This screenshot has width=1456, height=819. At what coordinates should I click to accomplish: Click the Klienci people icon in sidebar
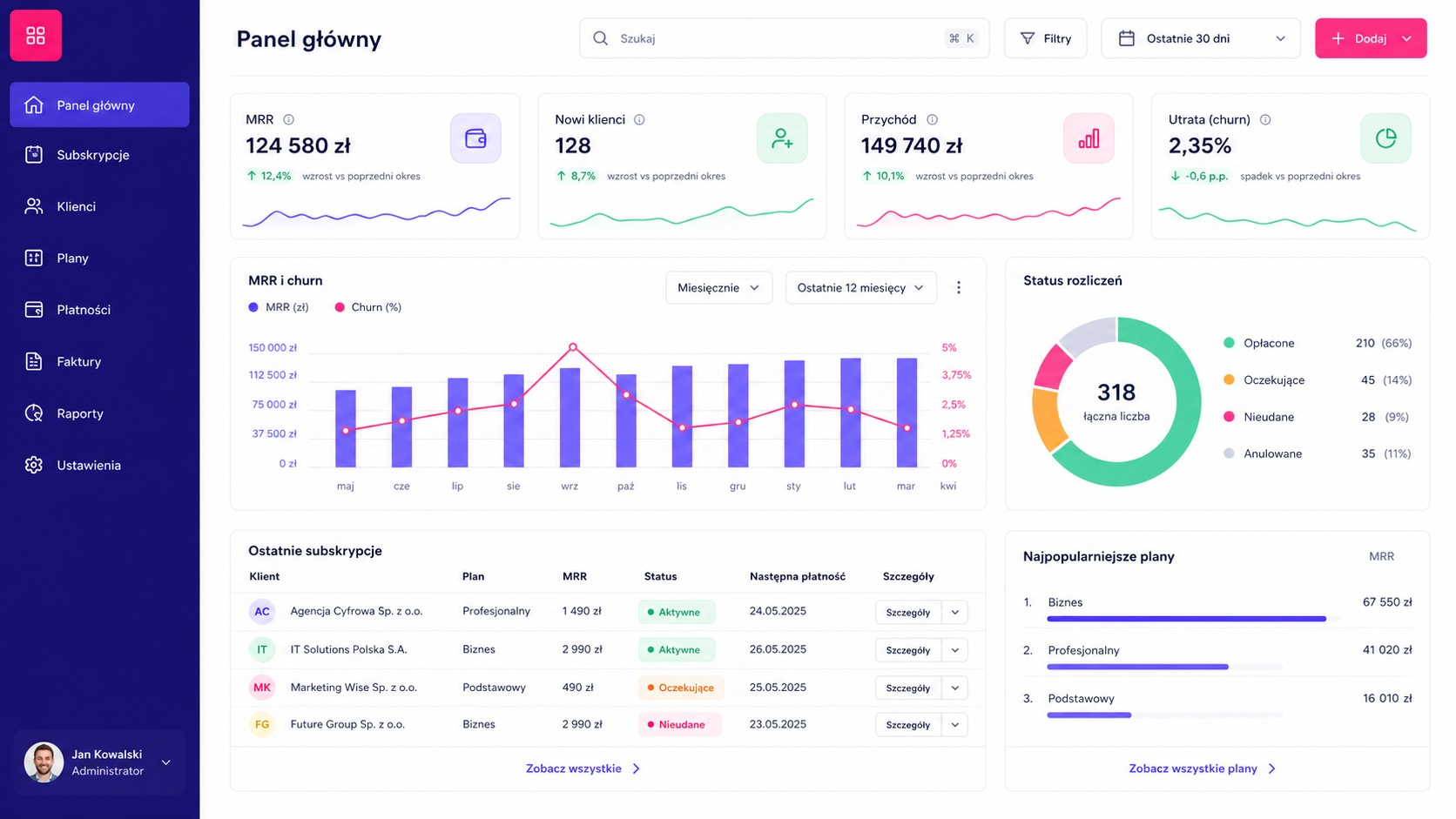[34, 206]
